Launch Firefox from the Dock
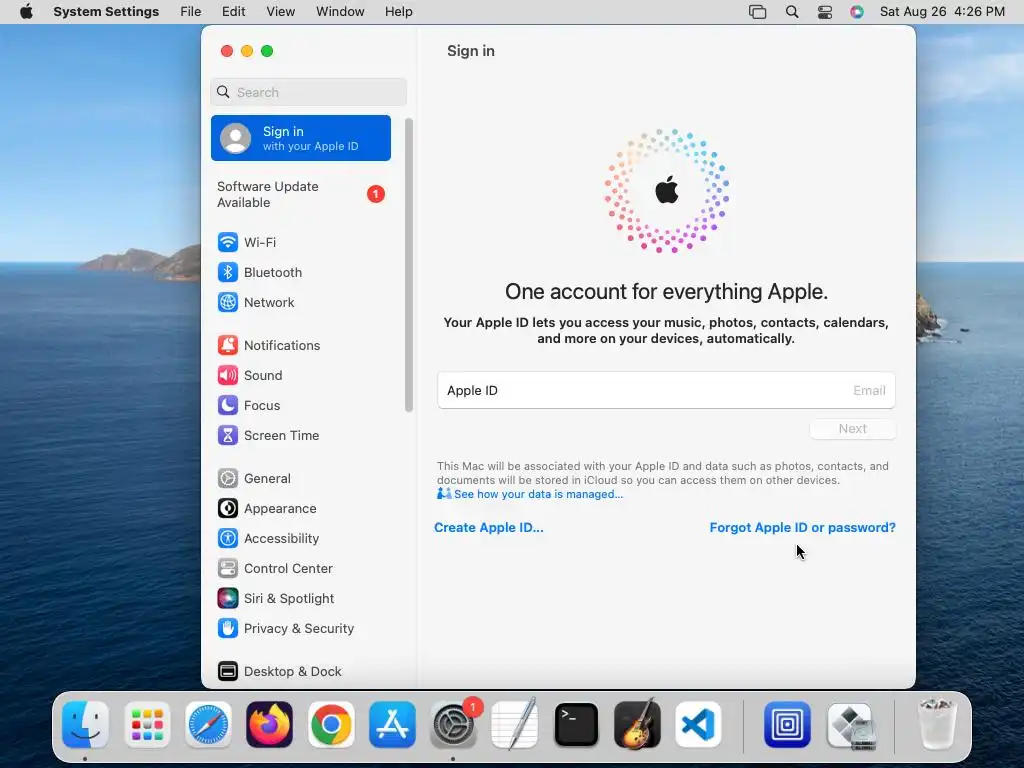This screenshot has width=1024, height=768. [x=269, y=725]
